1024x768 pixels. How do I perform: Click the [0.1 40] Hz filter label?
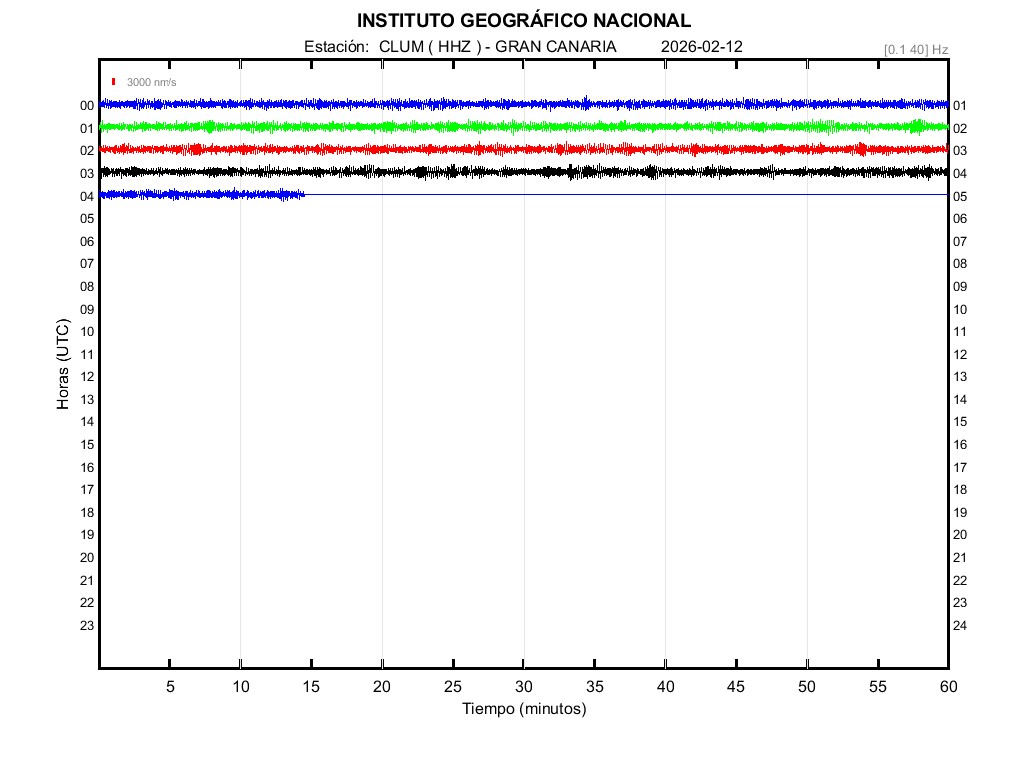point(915,49)
